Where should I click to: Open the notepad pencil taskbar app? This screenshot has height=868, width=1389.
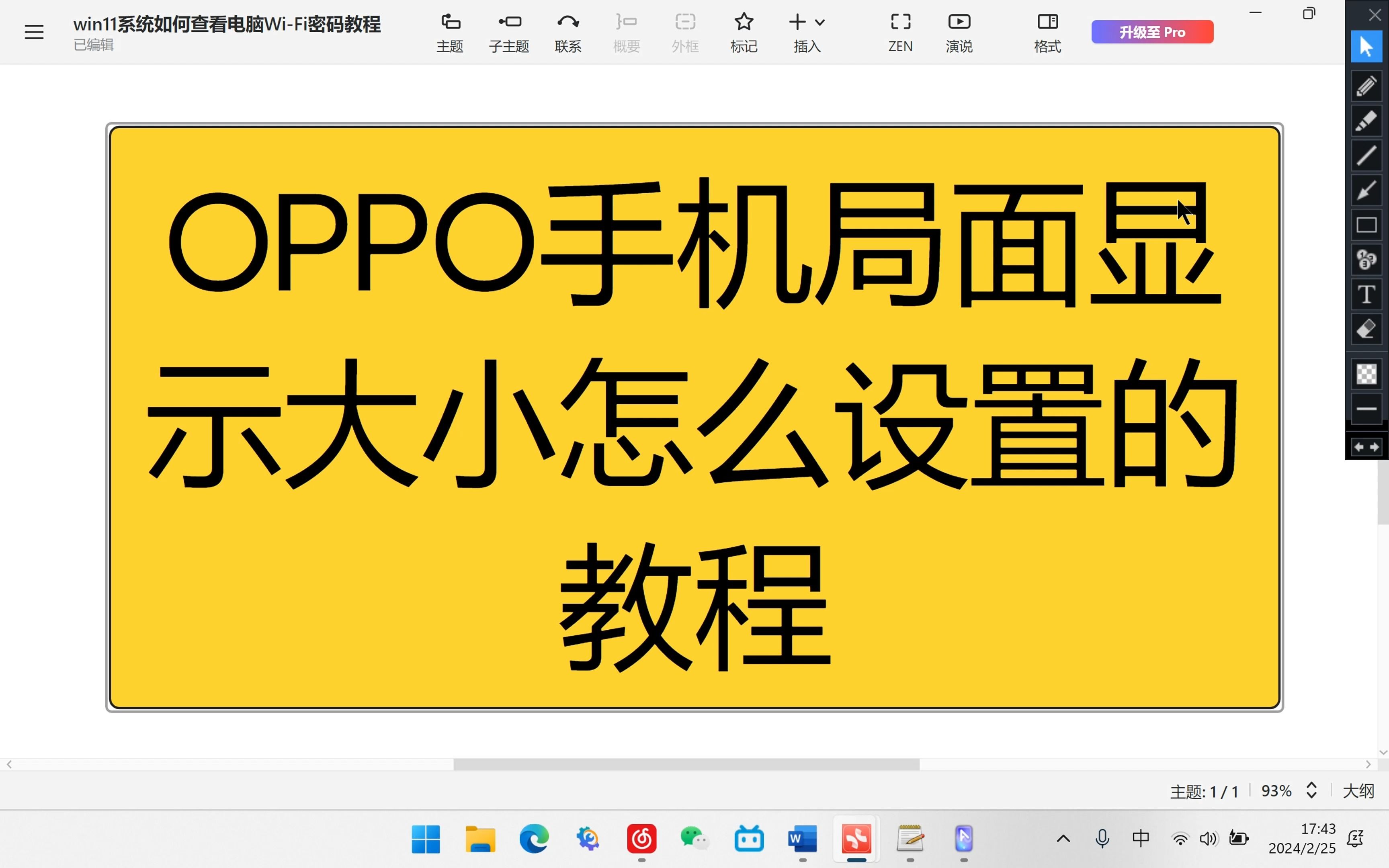[x=910, y=839]
